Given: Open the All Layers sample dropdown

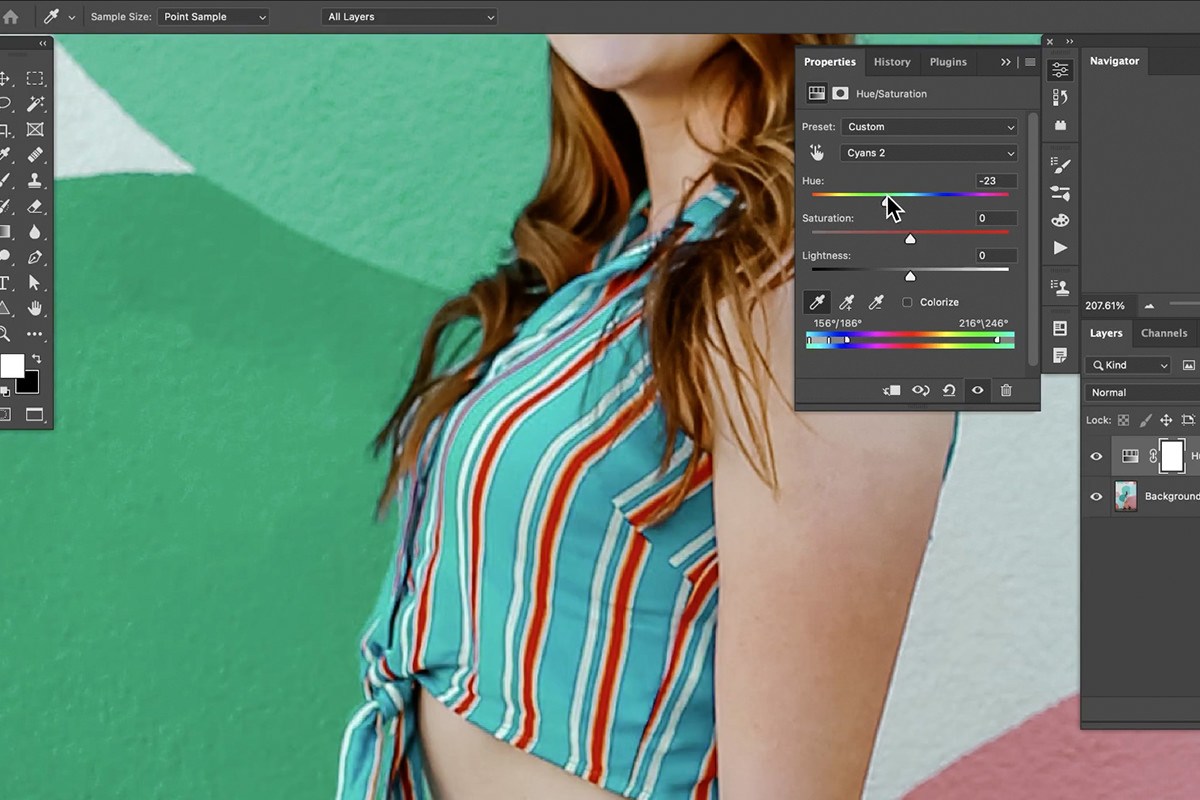Looking at the screenshot, I should (x=409, y=17).
